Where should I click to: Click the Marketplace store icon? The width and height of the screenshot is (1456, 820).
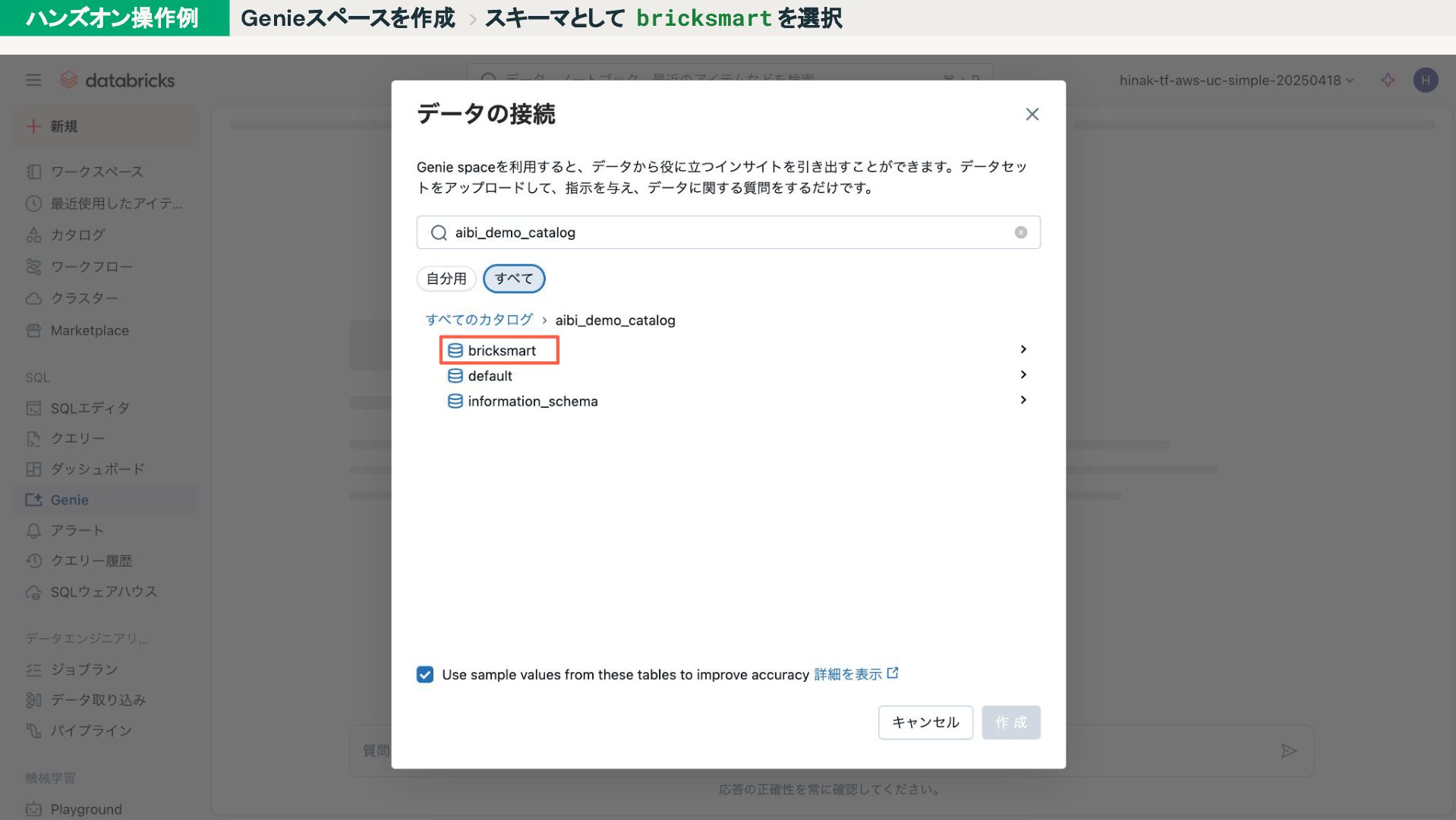point(33,330)
